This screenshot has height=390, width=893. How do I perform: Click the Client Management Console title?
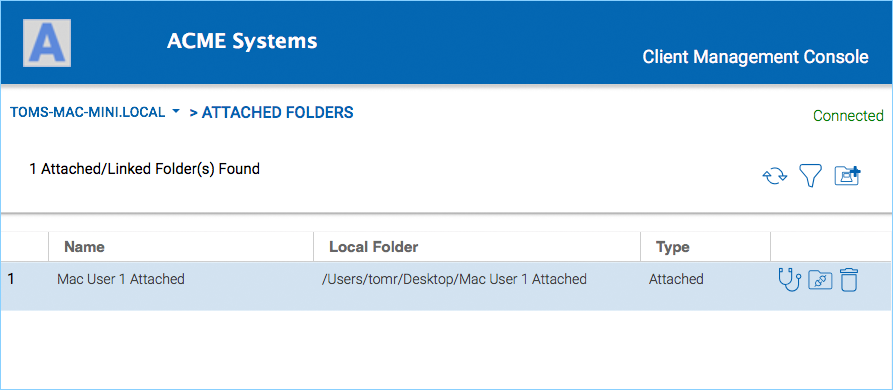755,57
